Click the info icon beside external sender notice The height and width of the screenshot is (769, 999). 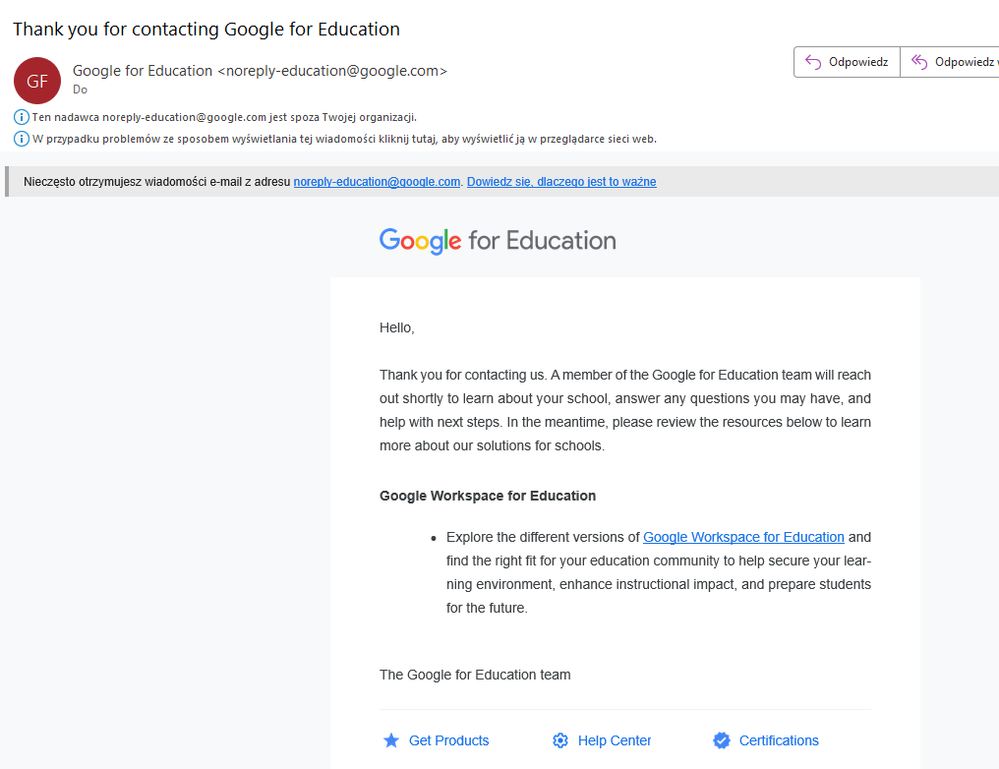tap(22, 117)
